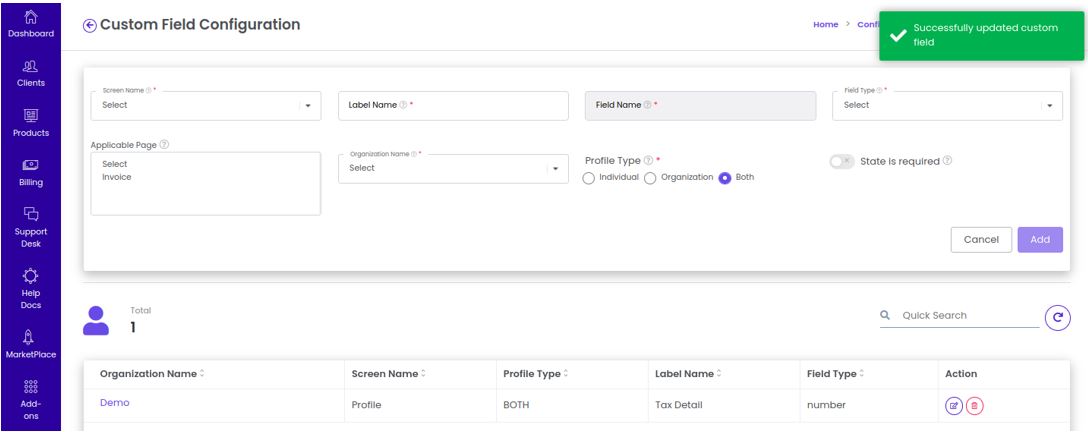Go to Home in the breadcrumb
This screenshot has height=432, width=1088.
coord(826,24)
